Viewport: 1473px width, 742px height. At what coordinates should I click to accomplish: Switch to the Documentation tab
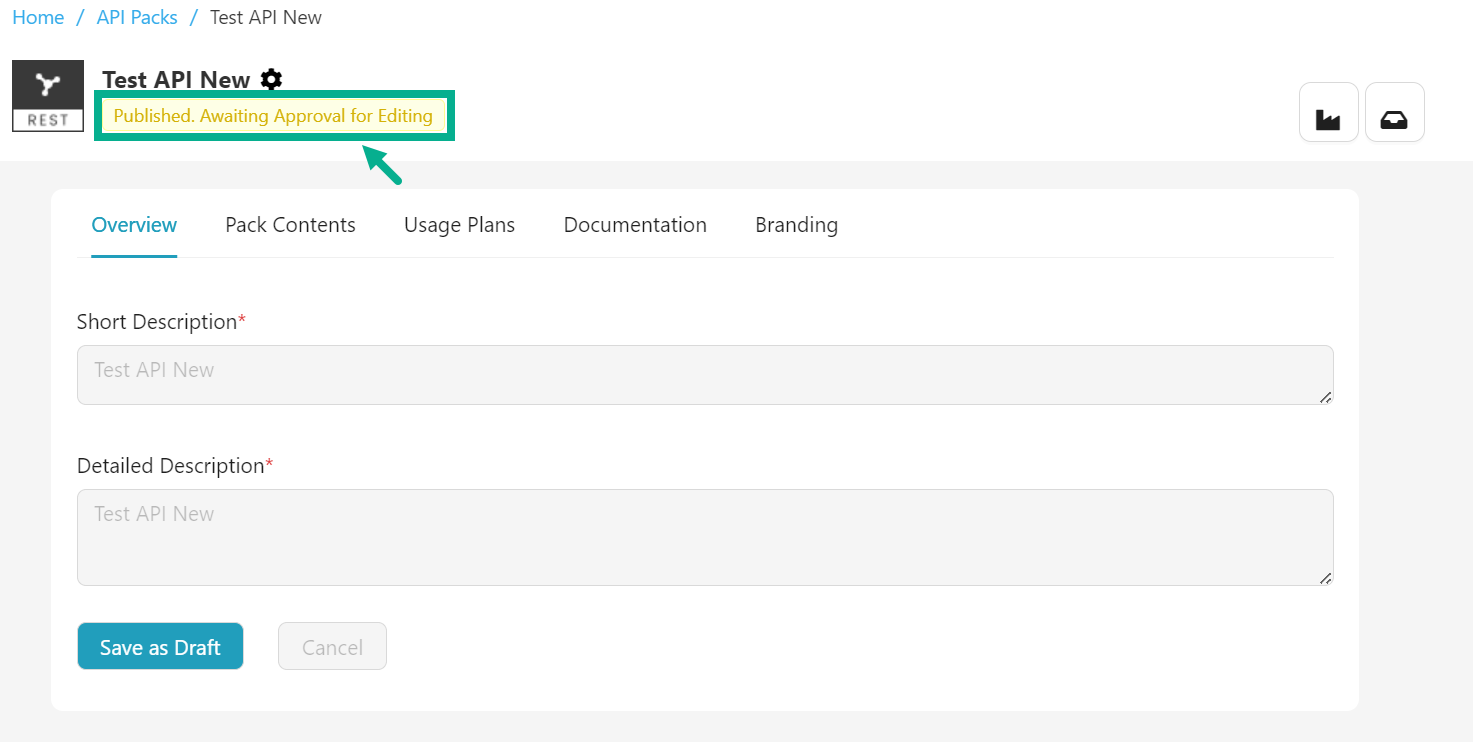pyautogui.click(x=635, y=225)
